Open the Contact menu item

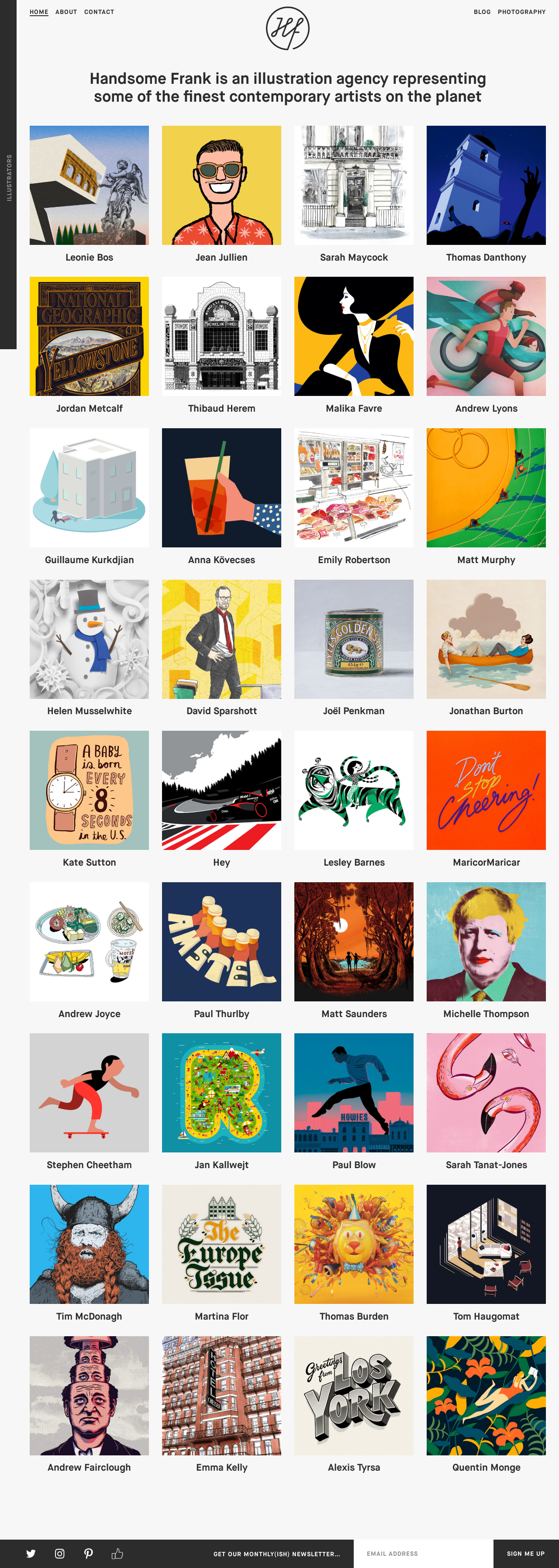click(x=99, y=11)
